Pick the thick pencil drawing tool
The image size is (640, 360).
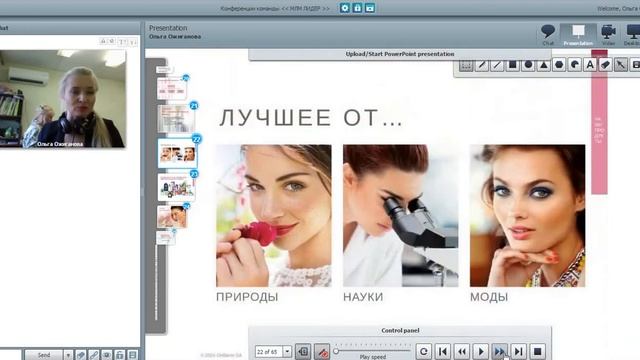click(482, 65)
